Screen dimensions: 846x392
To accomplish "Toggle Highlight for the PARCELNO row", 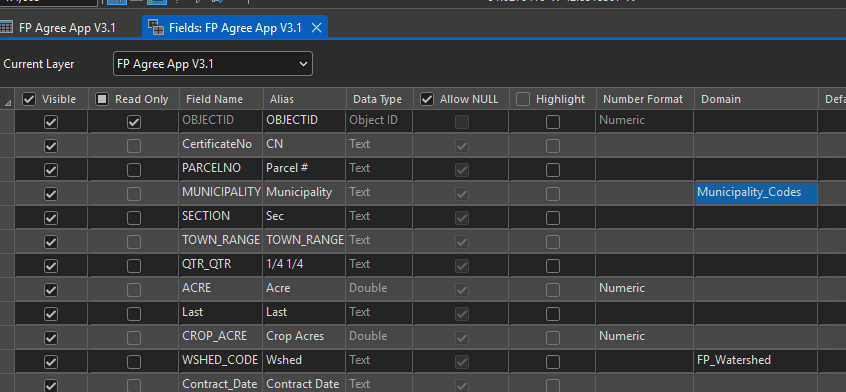I will [x=552, y=170].
